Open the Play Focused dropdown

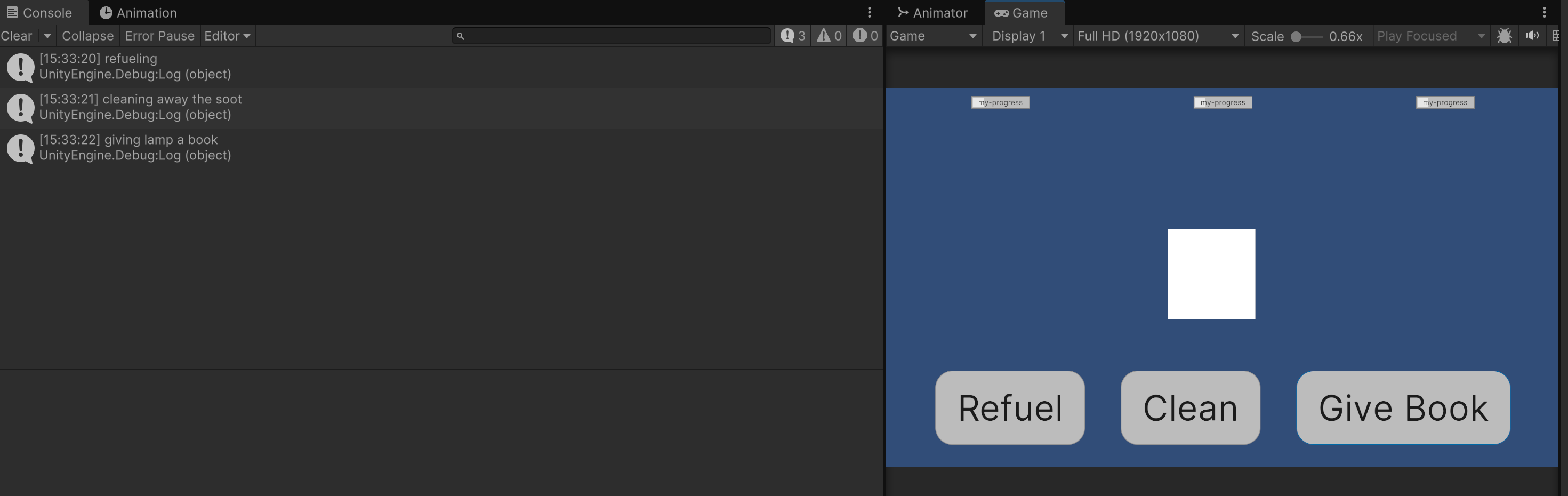(x=1430, y=36)
